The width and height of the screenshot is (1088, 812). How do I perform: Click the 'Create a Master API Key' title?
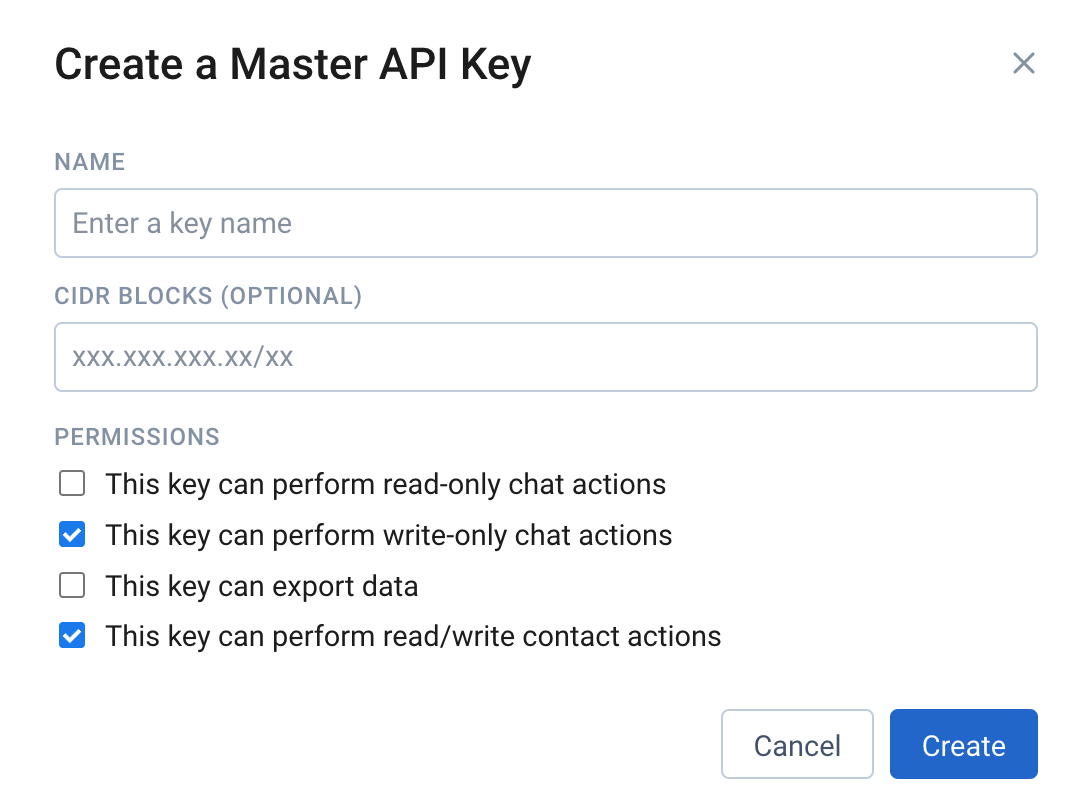(x=293, y=65)
